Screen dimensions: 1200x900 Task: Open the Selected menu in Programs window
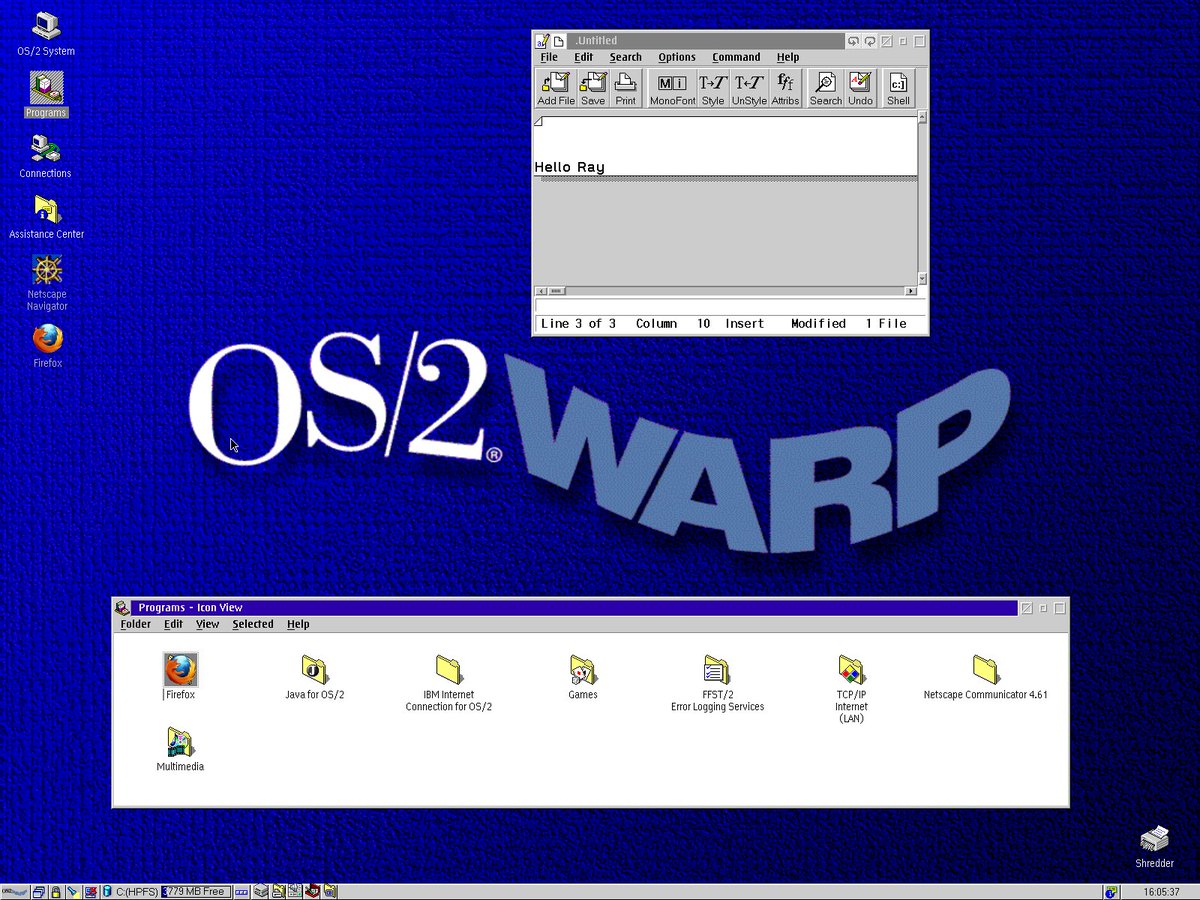[253, 624]
